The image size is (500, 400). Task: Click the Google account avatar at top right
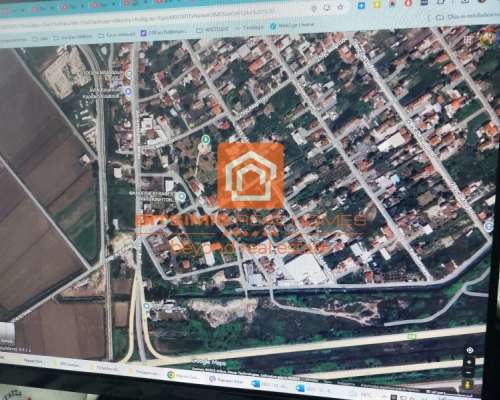pyautogui.click(x=488, y=37)
